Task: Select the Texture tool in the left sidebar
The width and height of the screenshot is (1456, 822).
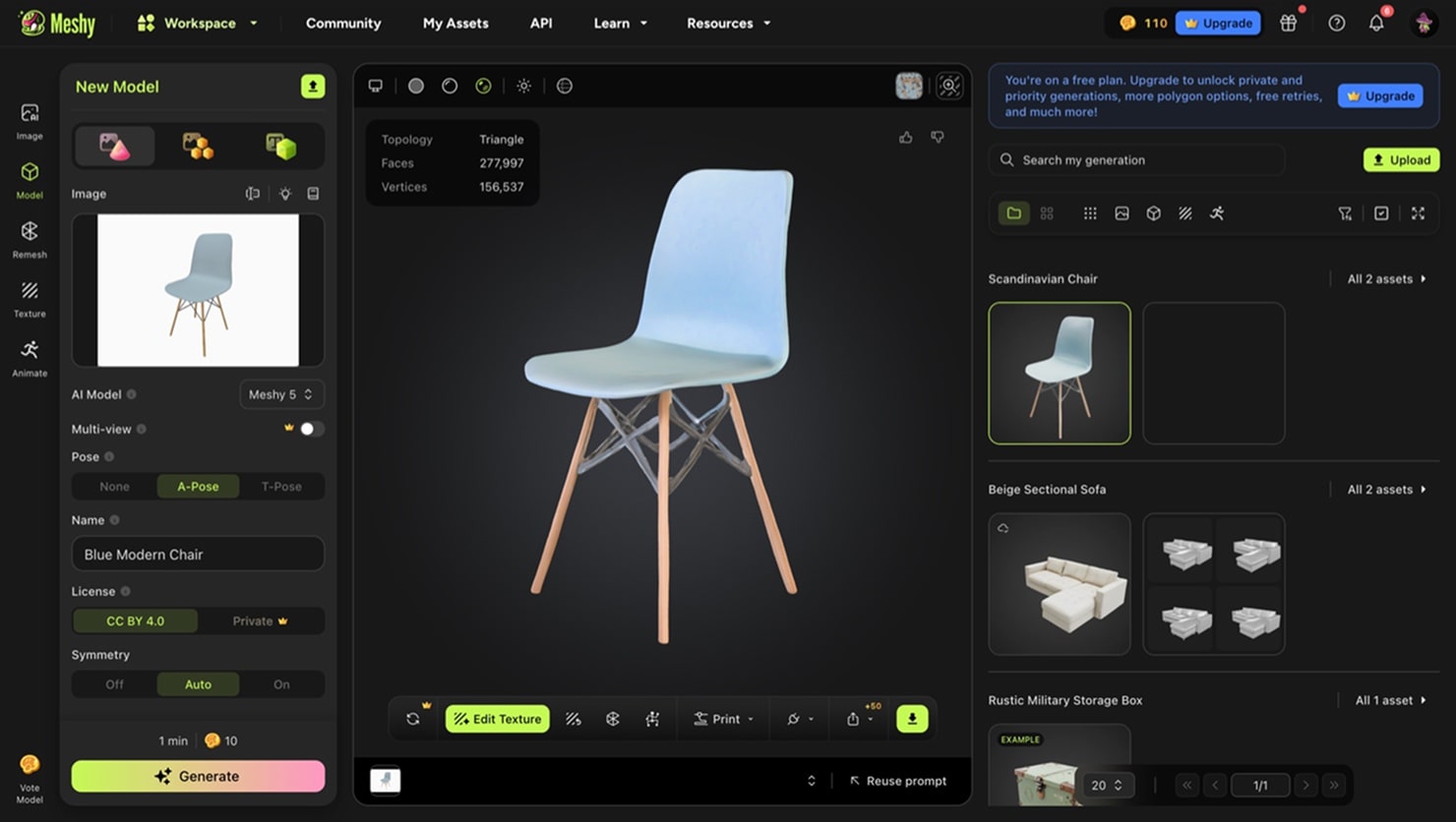Action: tap(29, 298)
